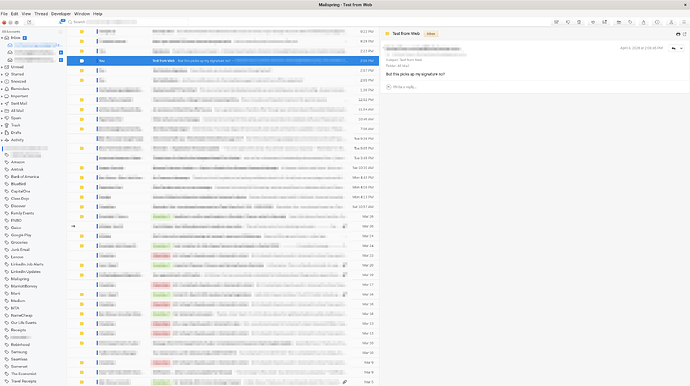Expand the Trash folder tree arrow
690x386 pixels.
(2, 125)
